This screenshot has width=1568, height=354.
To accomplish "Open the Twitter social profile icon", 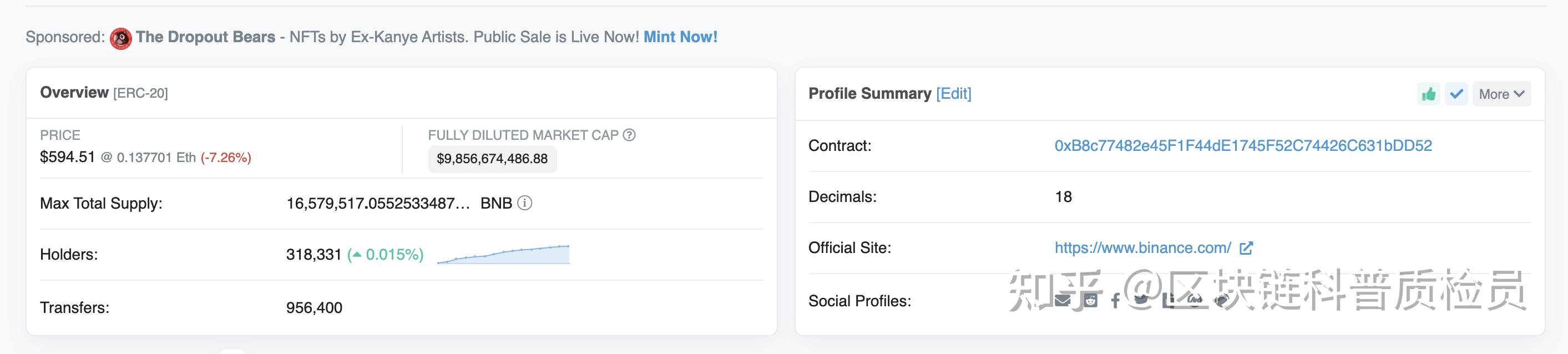I will (x=1141, y=299).
